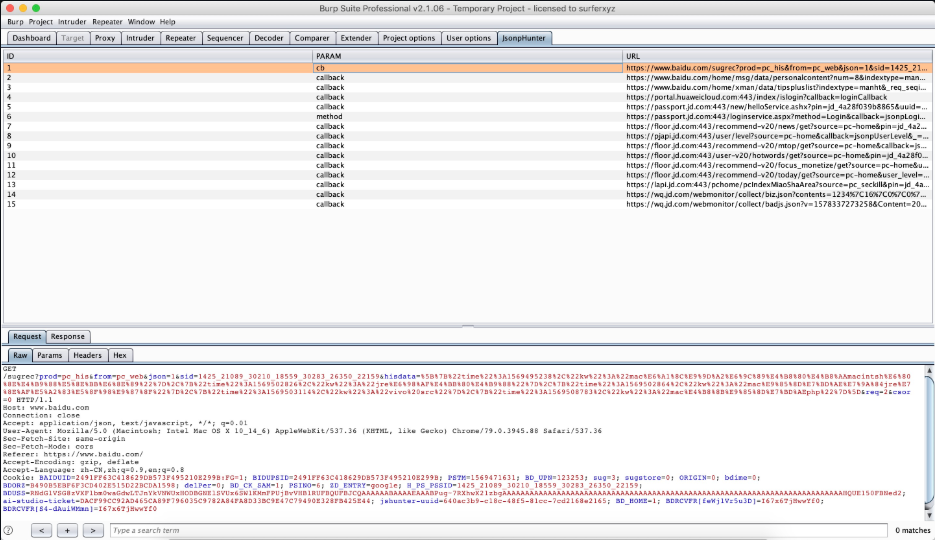Sort table by ID column header
This screenshot has width=935, height=540.
click(157, 56)
